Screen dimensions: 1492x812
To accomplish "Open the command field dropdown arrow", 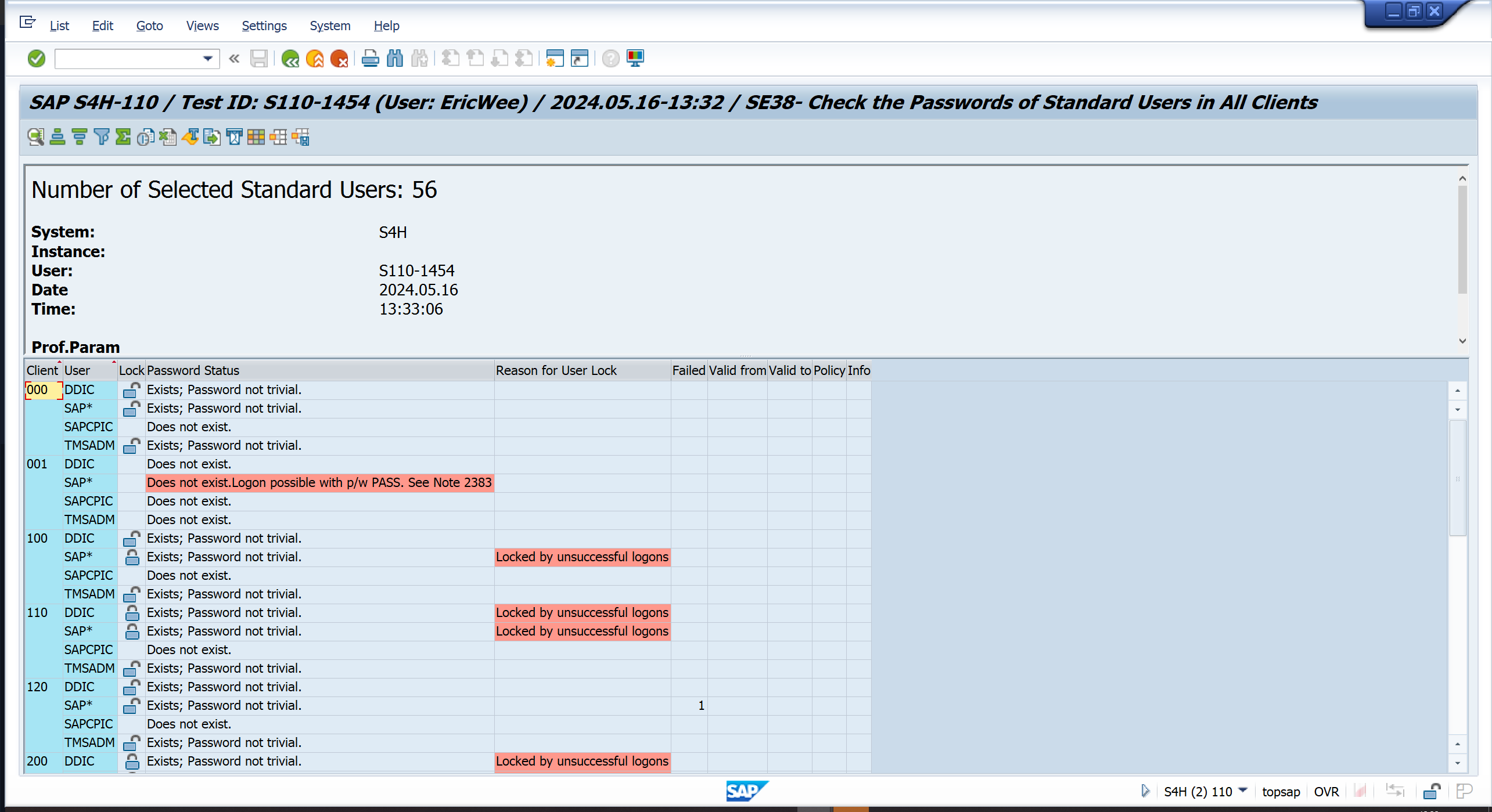I will [x=207, y=59].
